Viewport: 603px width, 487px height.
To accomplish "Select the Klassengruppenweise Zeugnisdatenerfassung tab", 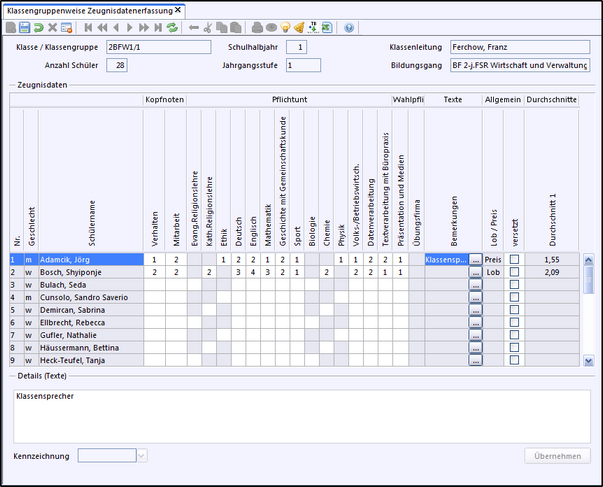I will point(90,9).
